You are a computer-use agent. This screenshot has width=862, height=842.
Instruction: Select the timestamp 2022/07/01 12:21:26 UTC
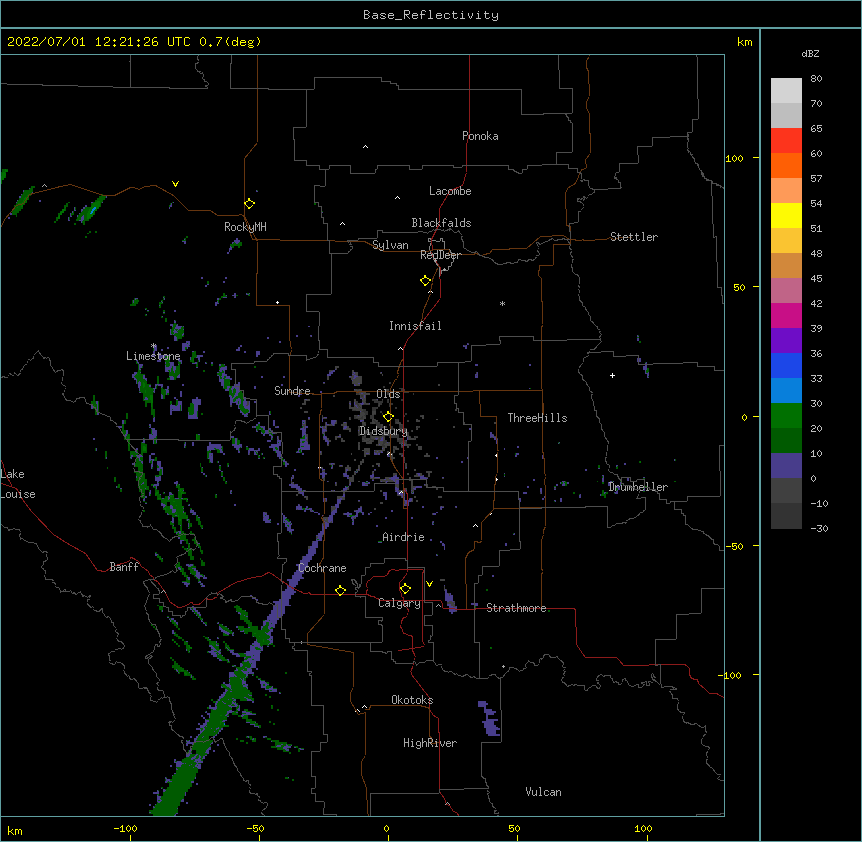click(98, 42)
